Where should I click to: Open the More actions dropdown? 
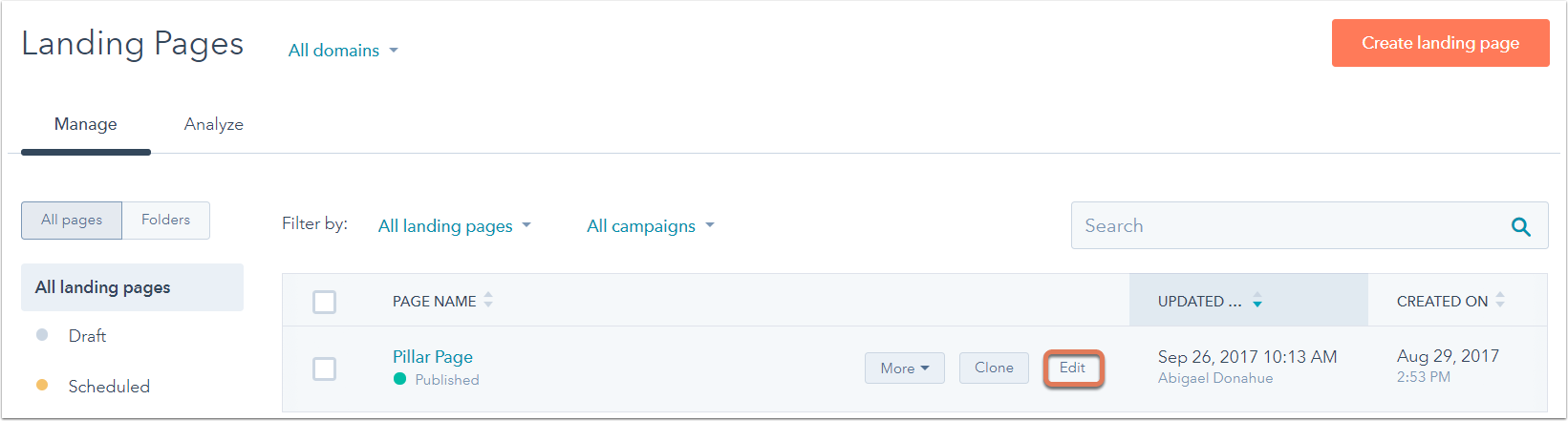point(904,368)
